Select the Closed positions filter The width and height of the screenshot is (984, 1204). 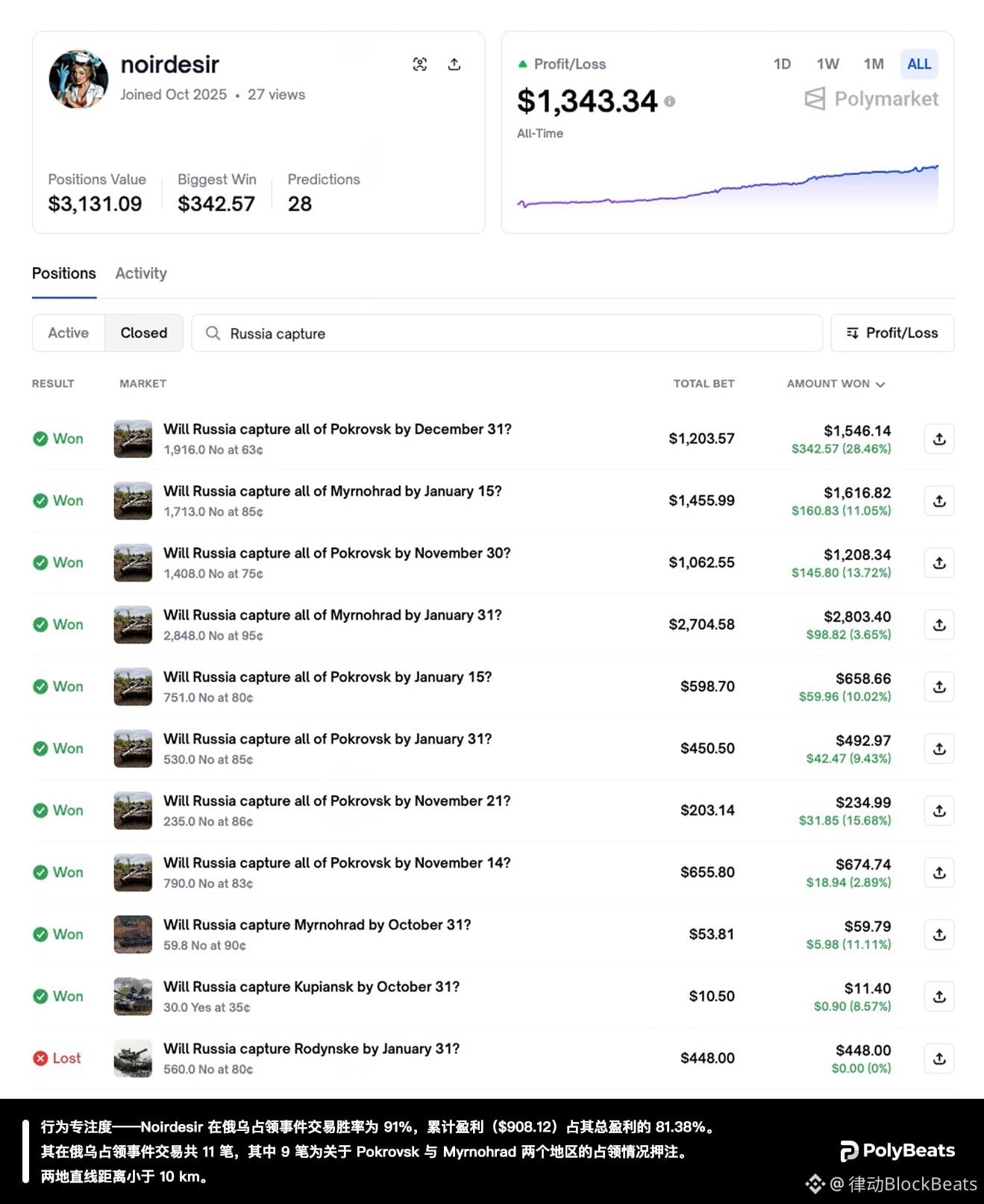point(144,333)
